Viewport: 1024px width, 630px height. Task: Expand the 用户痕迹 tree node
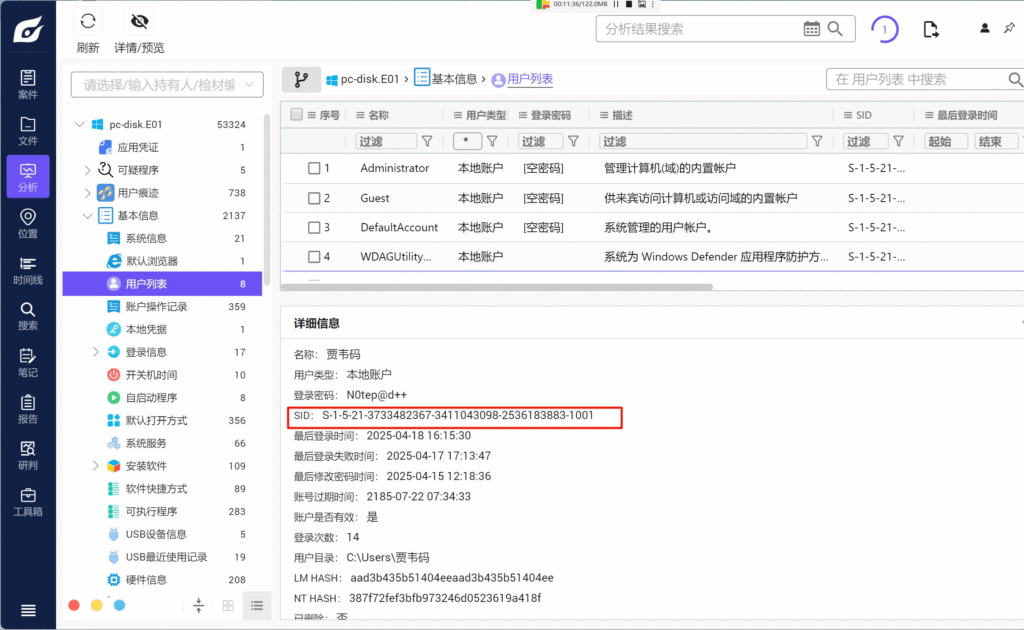(x=88, y=193)
